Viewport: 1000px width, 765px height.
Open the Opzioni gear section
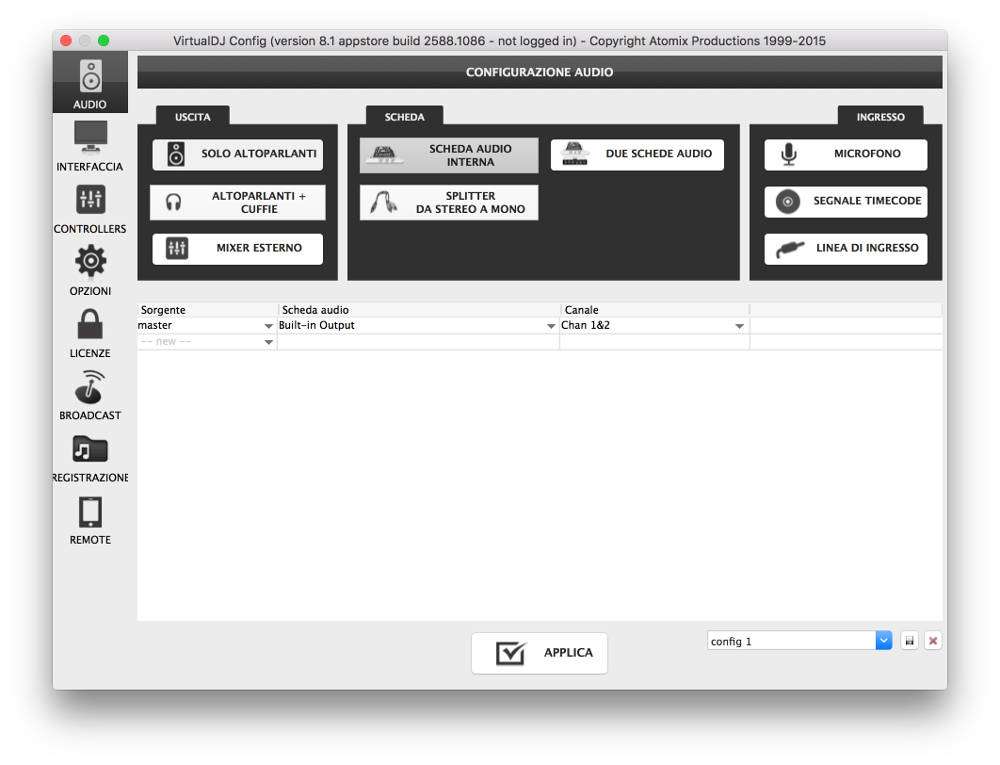point(90,270)
